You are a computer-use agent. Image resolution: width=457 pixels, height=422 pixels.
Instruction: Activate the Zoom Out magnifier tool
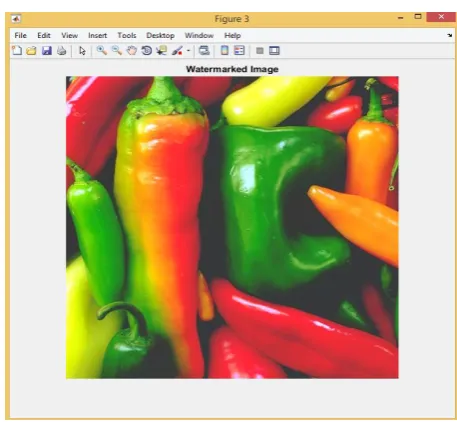pos(116,51)
